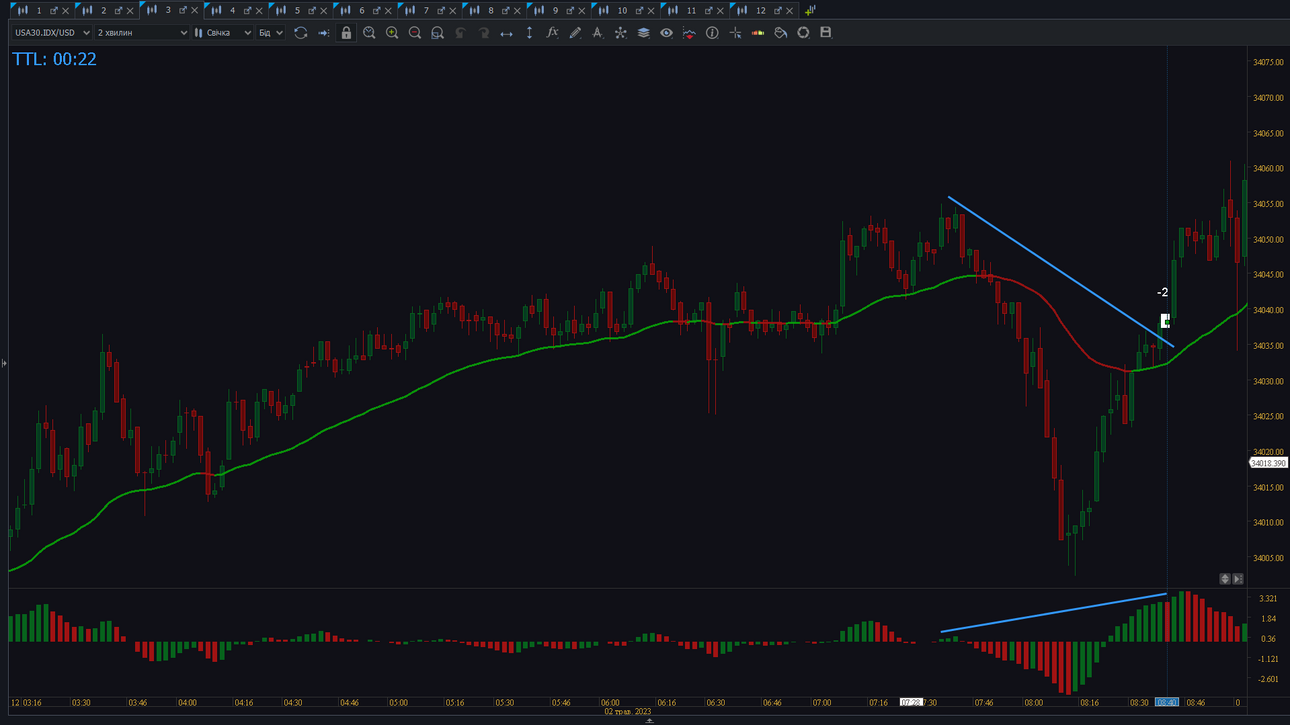Click the circular settings ring icon

click(x=803, y=33)
